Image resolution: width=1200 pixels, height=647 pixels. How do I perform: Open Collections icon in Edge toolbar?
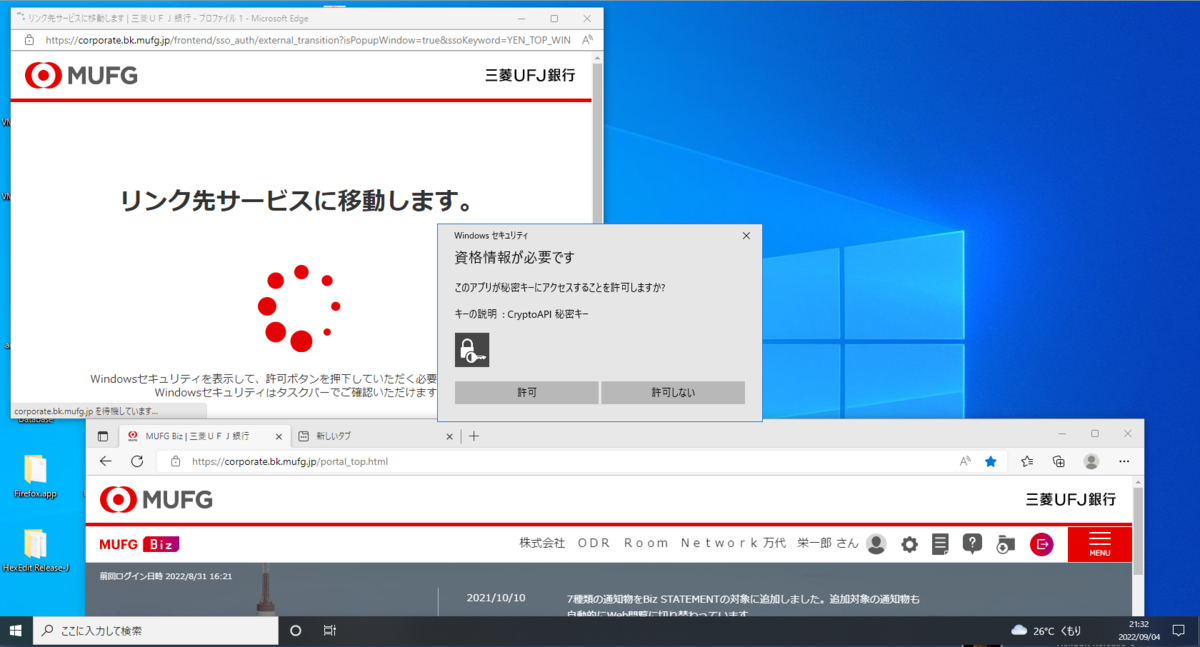pos(1059,461)
